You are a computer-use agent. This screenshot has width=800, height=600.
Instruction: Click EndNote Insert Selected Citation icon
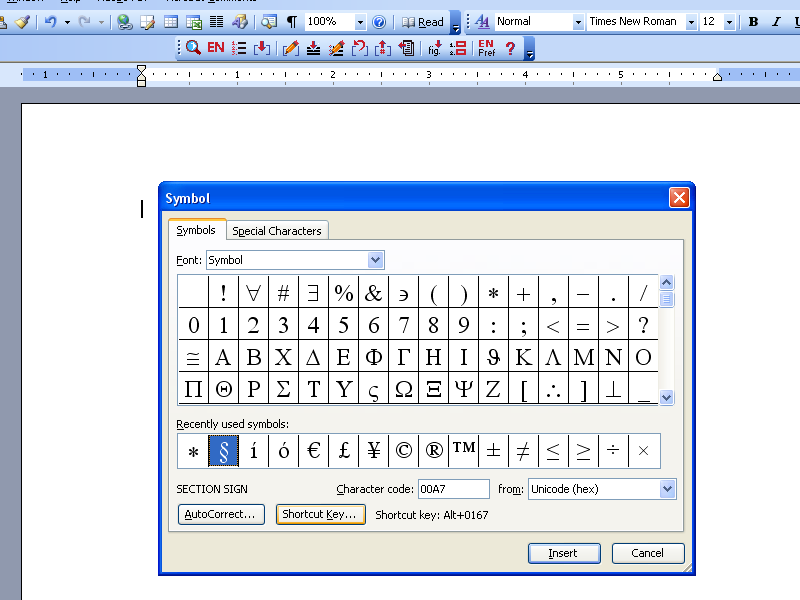click(262, 48)
